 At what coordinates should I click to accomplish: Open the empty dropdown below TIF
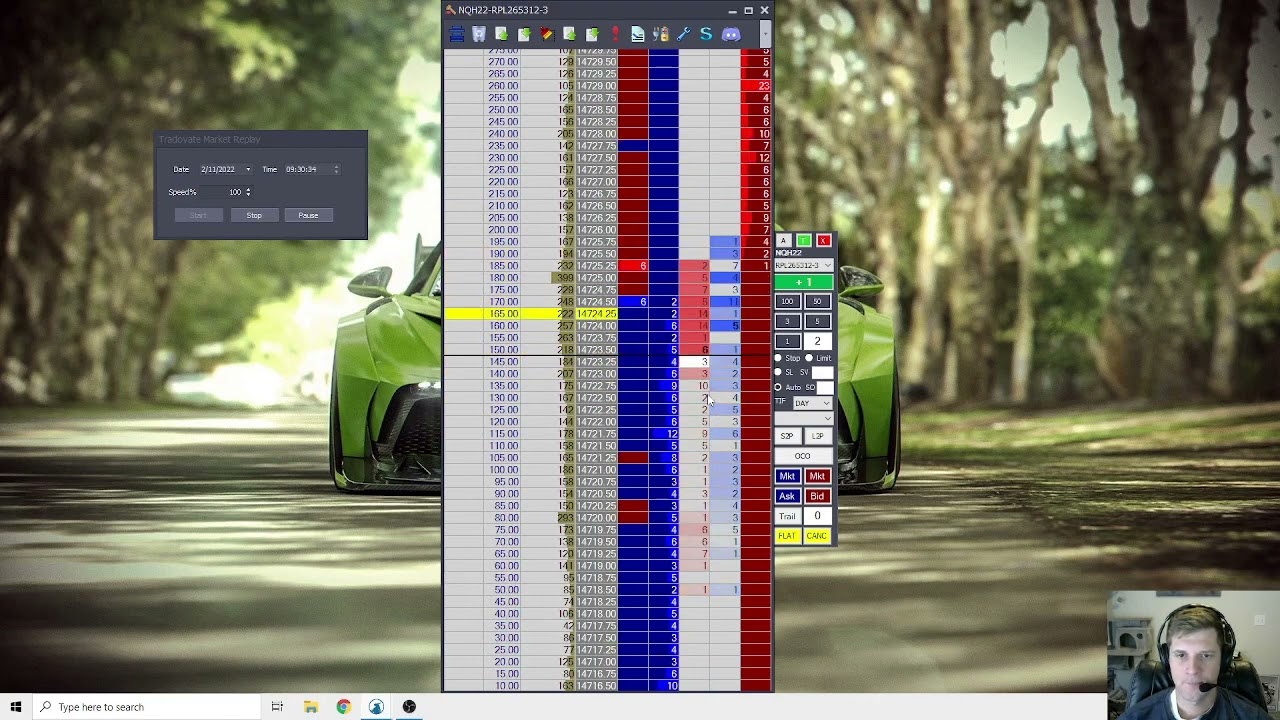[804, 418]
